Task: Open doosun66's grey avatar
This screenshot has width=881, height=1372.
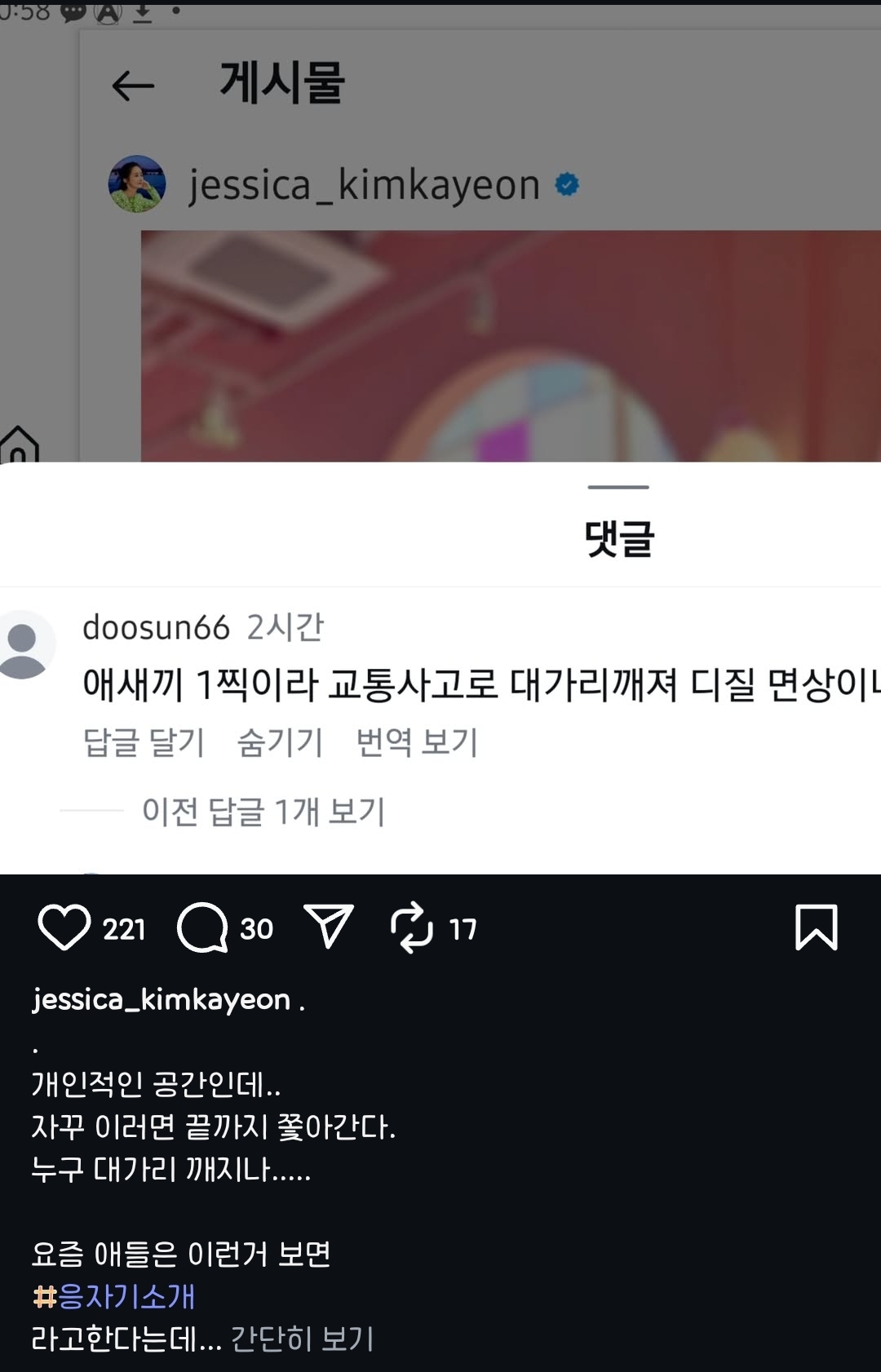Action: coord(23,644)
